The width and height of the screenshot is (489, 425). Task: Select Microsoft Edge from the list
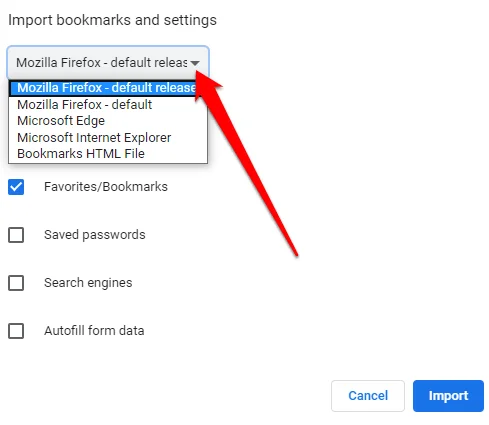pos(108,121)
